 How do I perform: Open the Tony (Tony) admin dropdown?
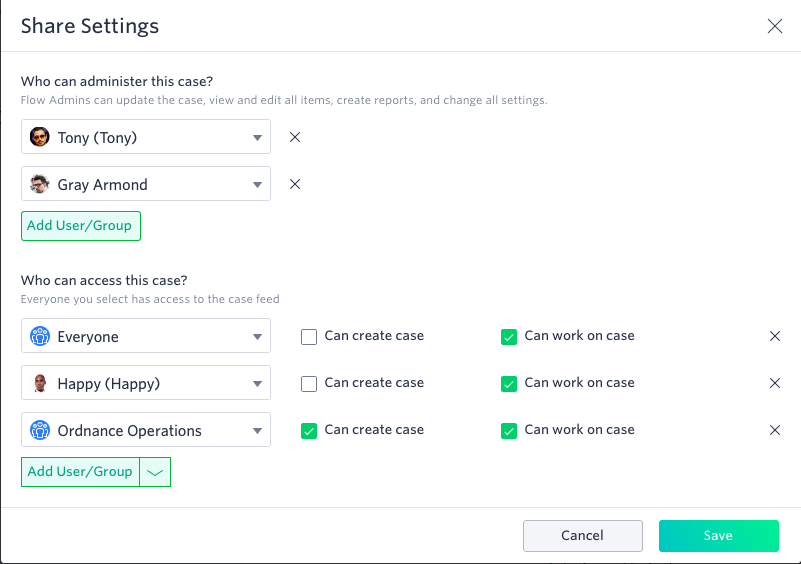[146, 137]
